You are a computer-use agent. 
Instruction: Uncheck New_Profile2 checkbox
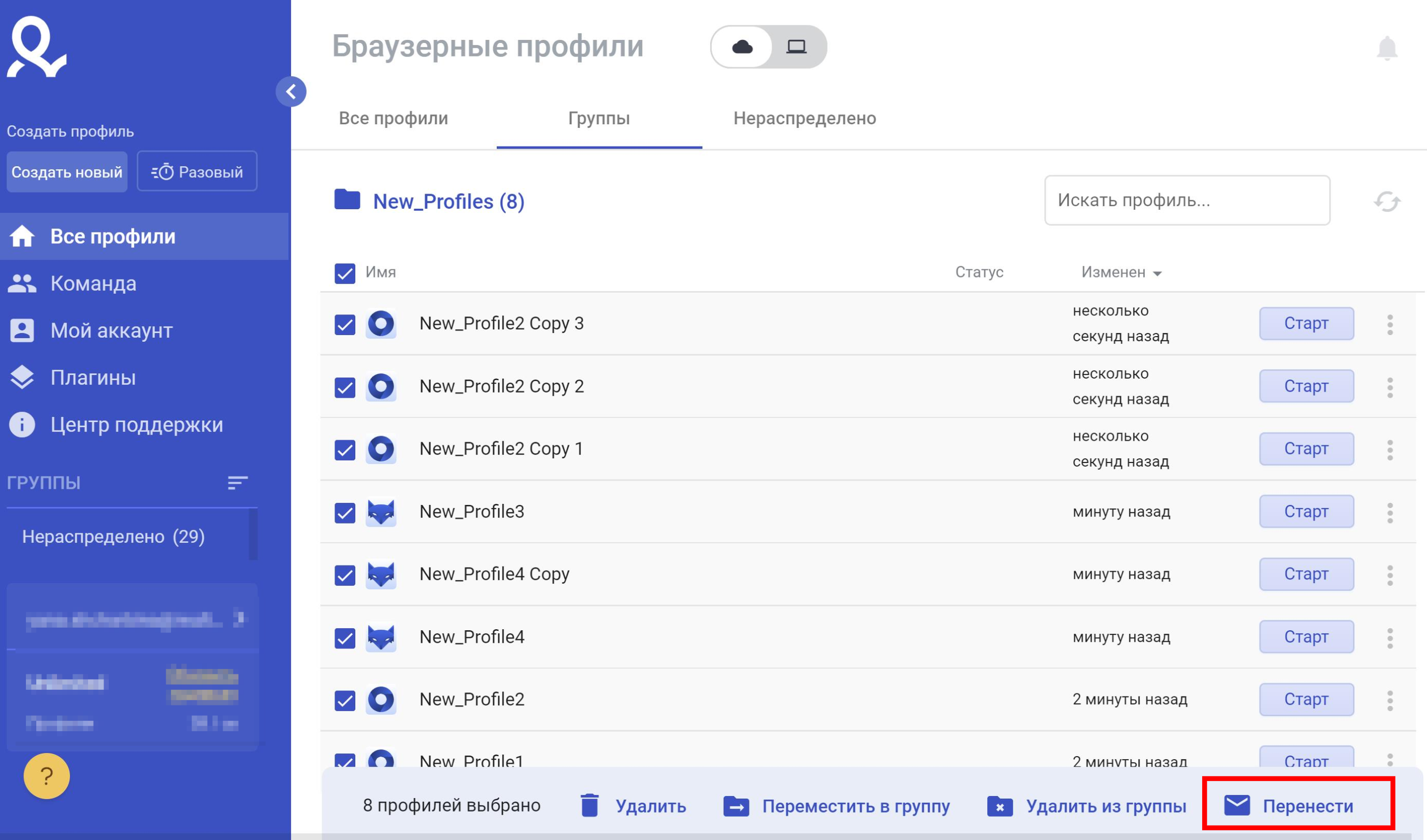[x=345, y=701]
